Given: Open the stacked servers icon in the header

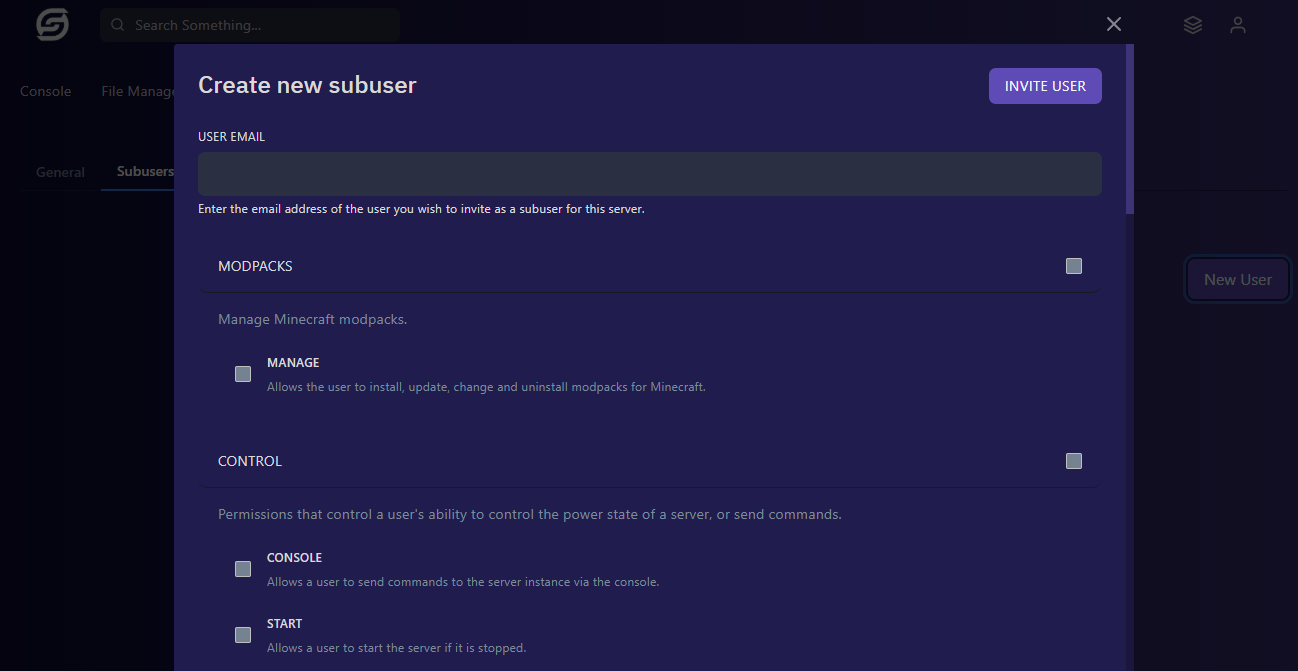Looking at the screenshot, I should [1192, 24].
